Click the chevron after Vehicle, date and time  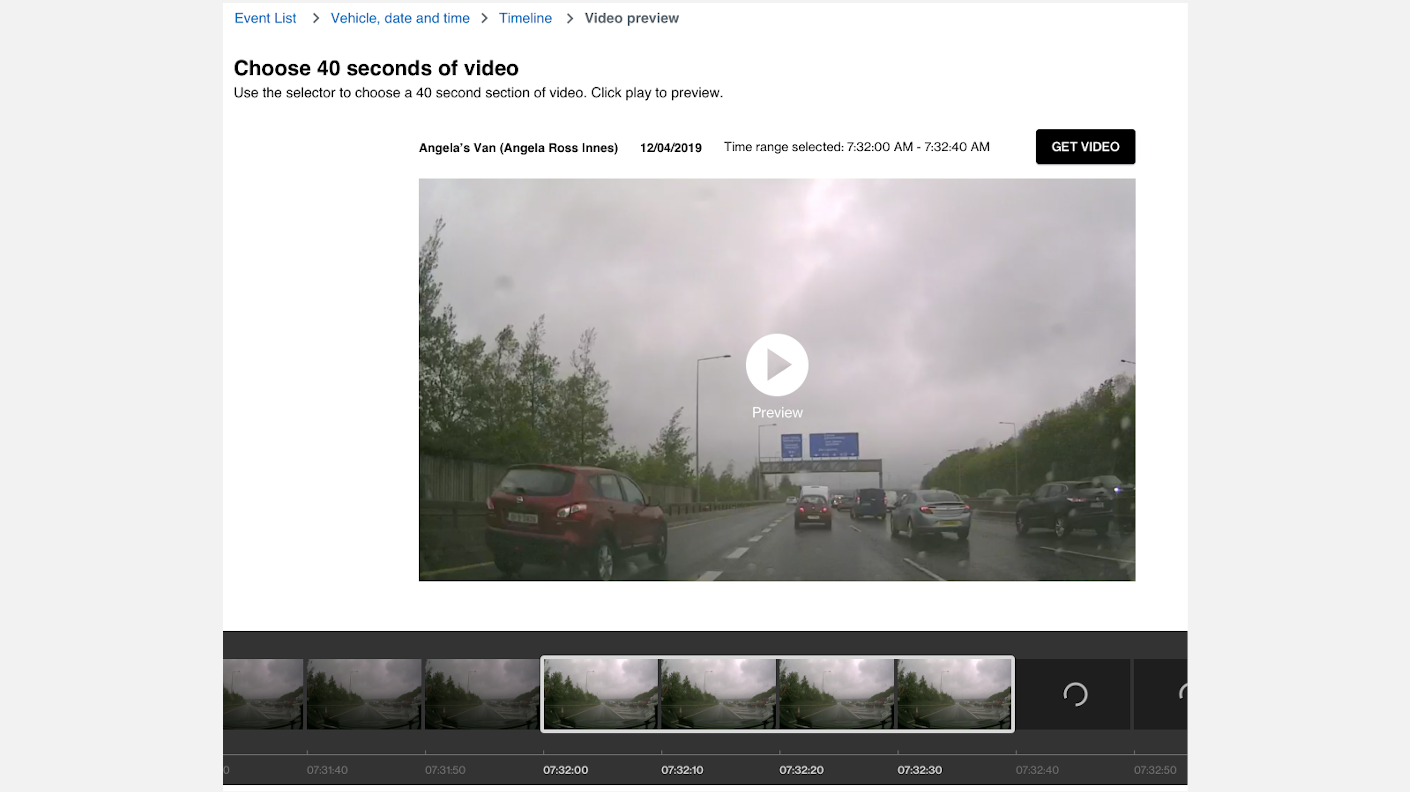483,18
